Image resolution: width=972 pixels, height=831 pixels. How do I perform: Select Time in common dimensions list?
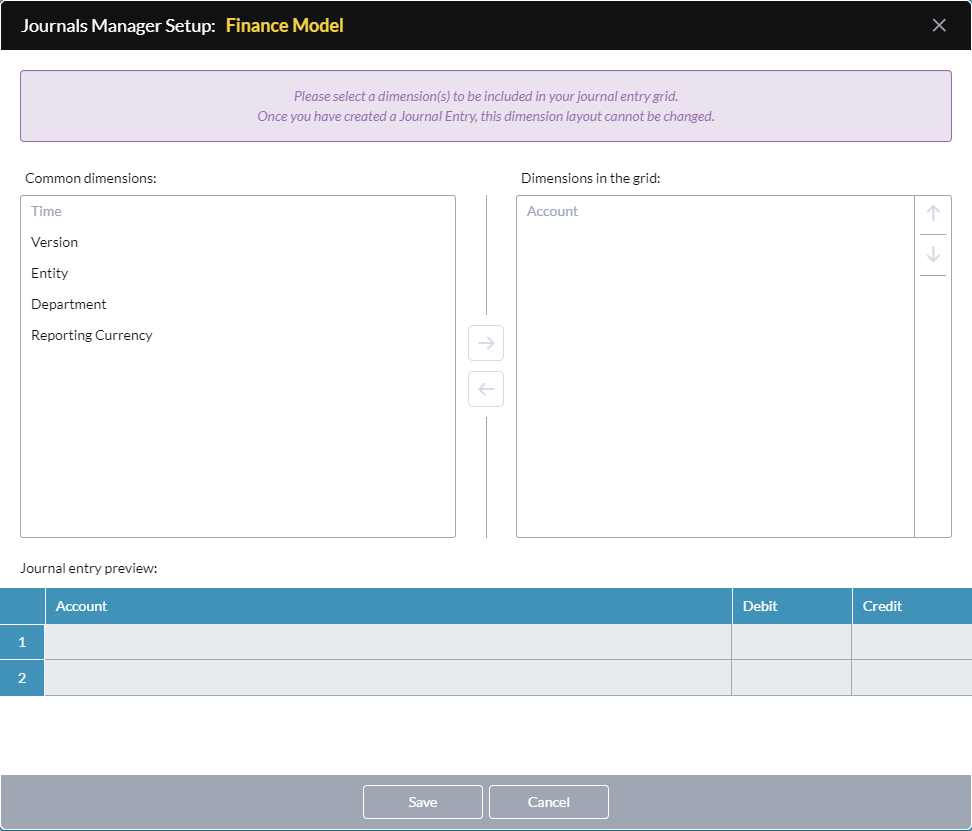238,211
